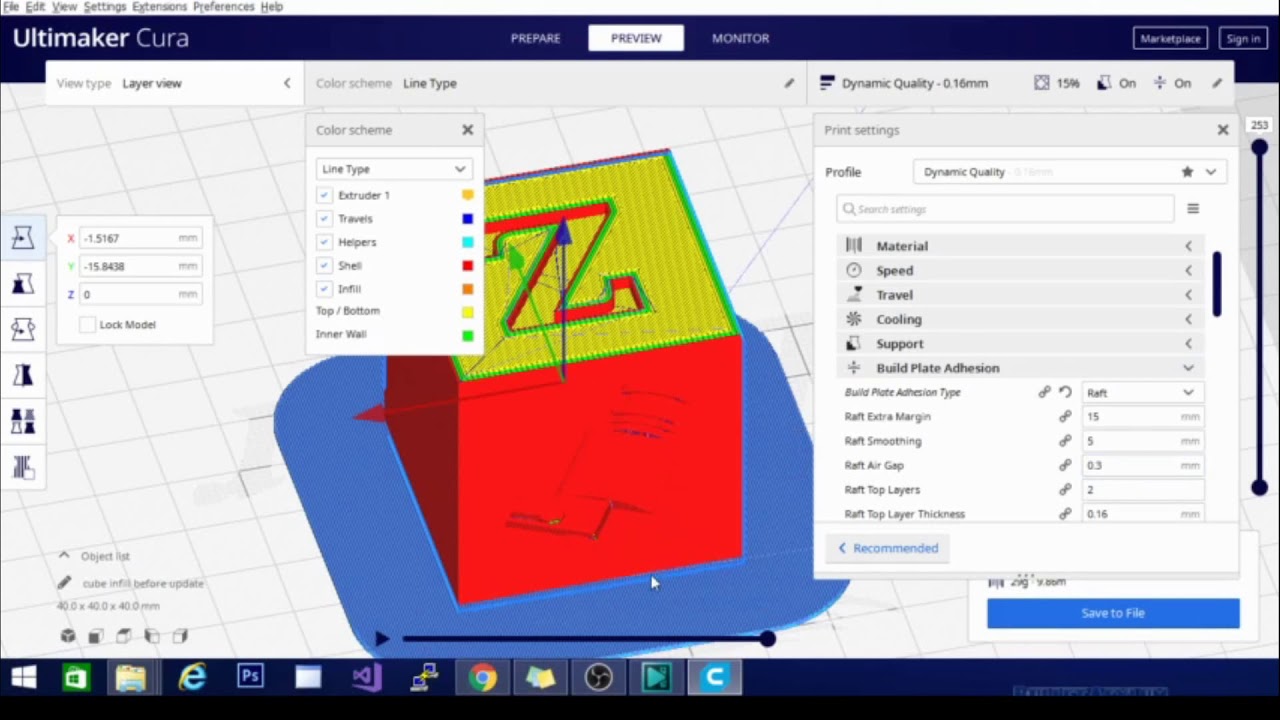Click the link icon for Raft Top Layers

coord(1065,490)
